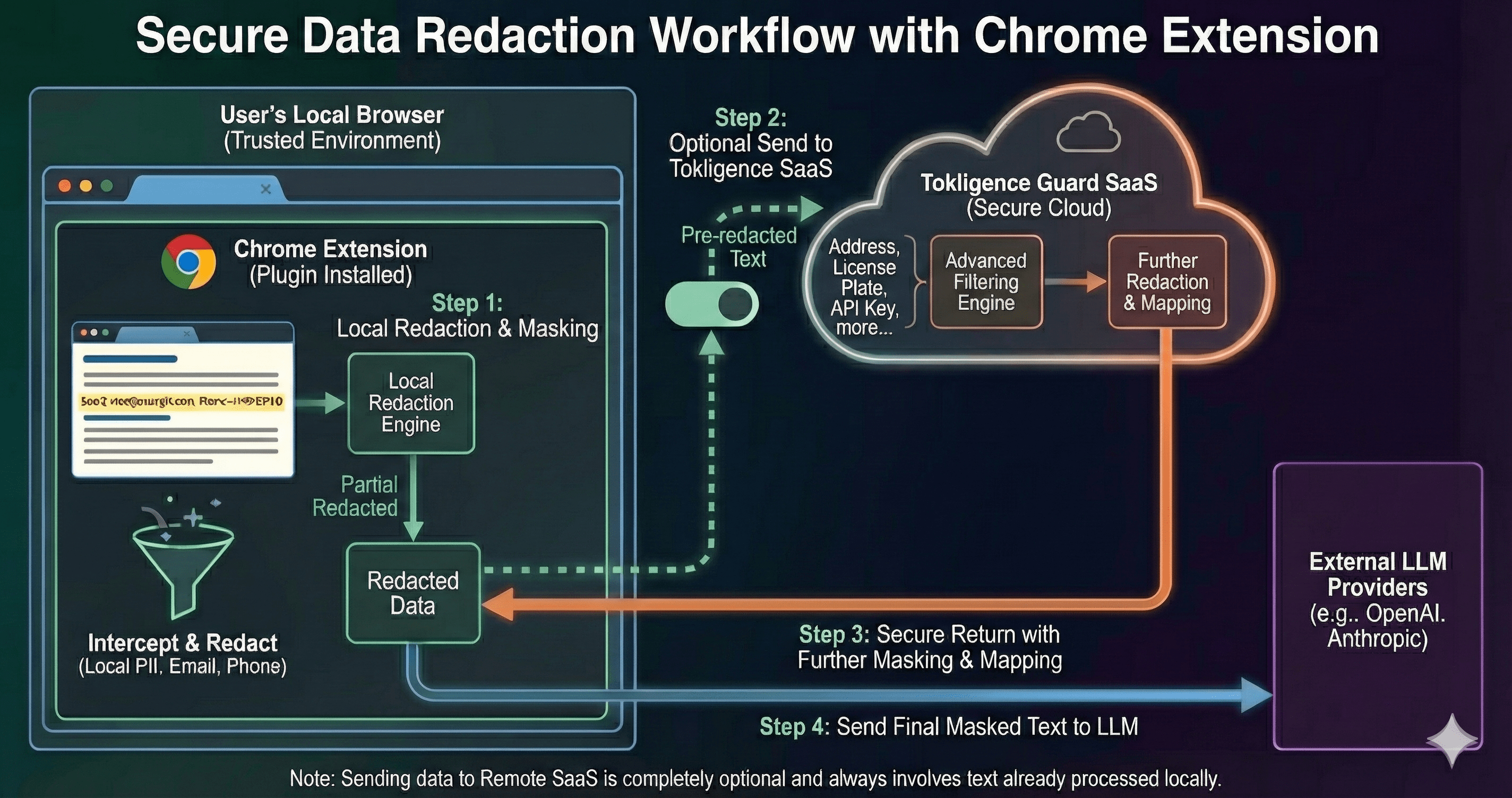
Task: Click the External LLM Providers panel
Action: tap(1377, 604)
